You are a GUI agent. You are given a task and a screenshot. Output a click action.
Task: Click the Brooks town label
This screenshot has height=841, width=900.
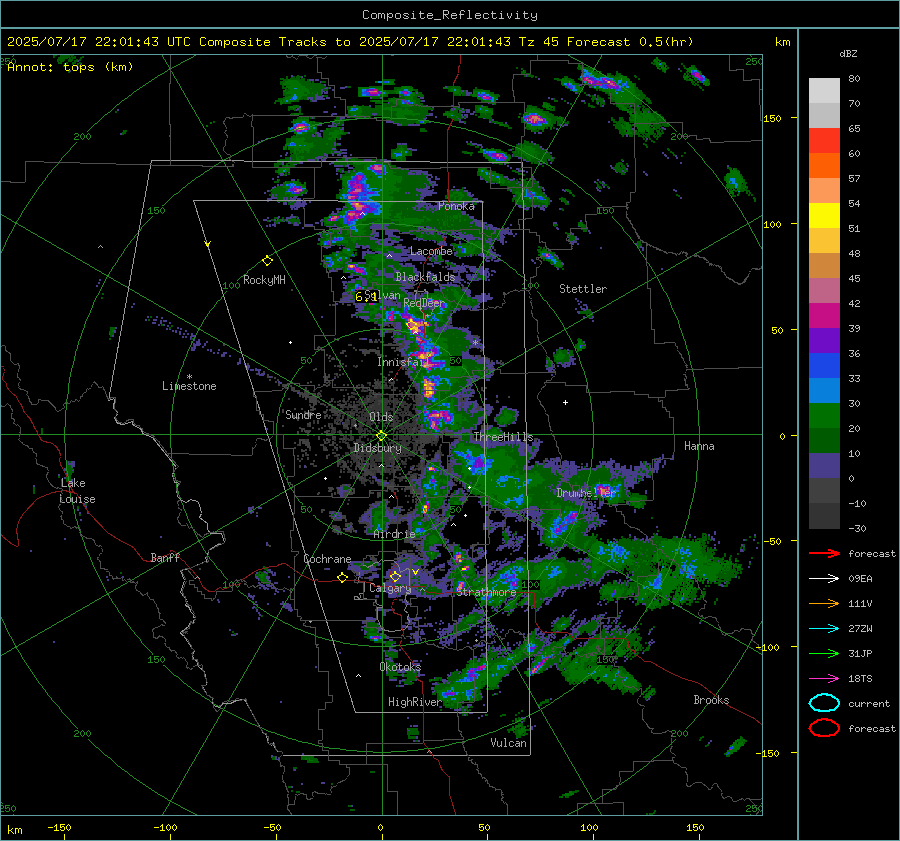click(711, 700)
